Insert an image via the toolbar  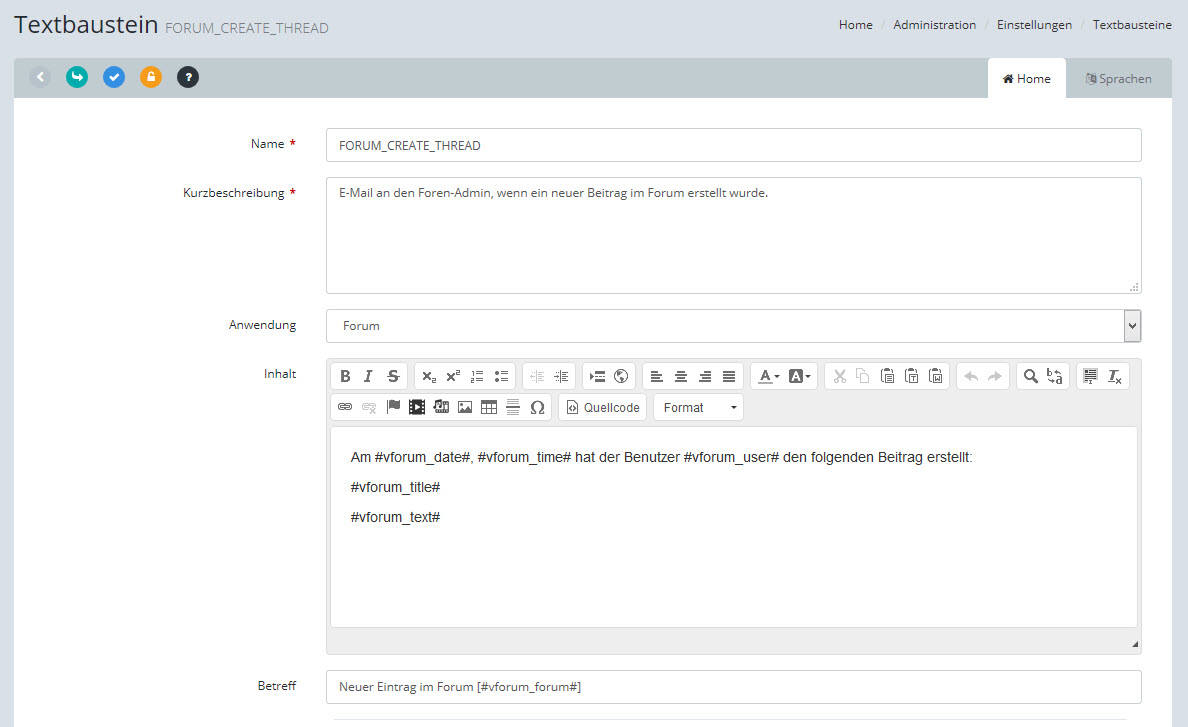coord(465,407)
